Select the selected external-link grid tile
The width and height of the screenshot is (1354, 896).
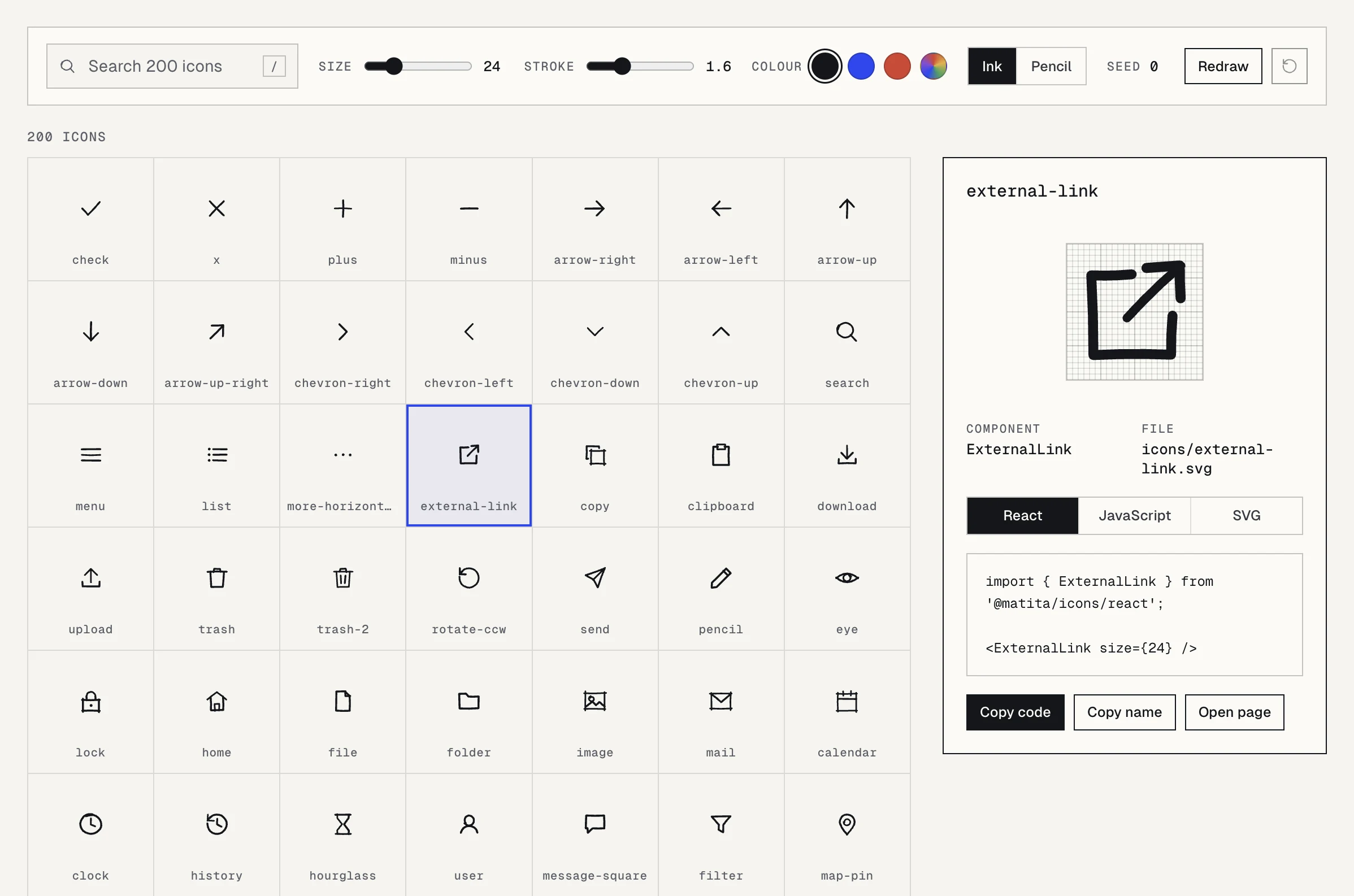[x=468, y=466]
